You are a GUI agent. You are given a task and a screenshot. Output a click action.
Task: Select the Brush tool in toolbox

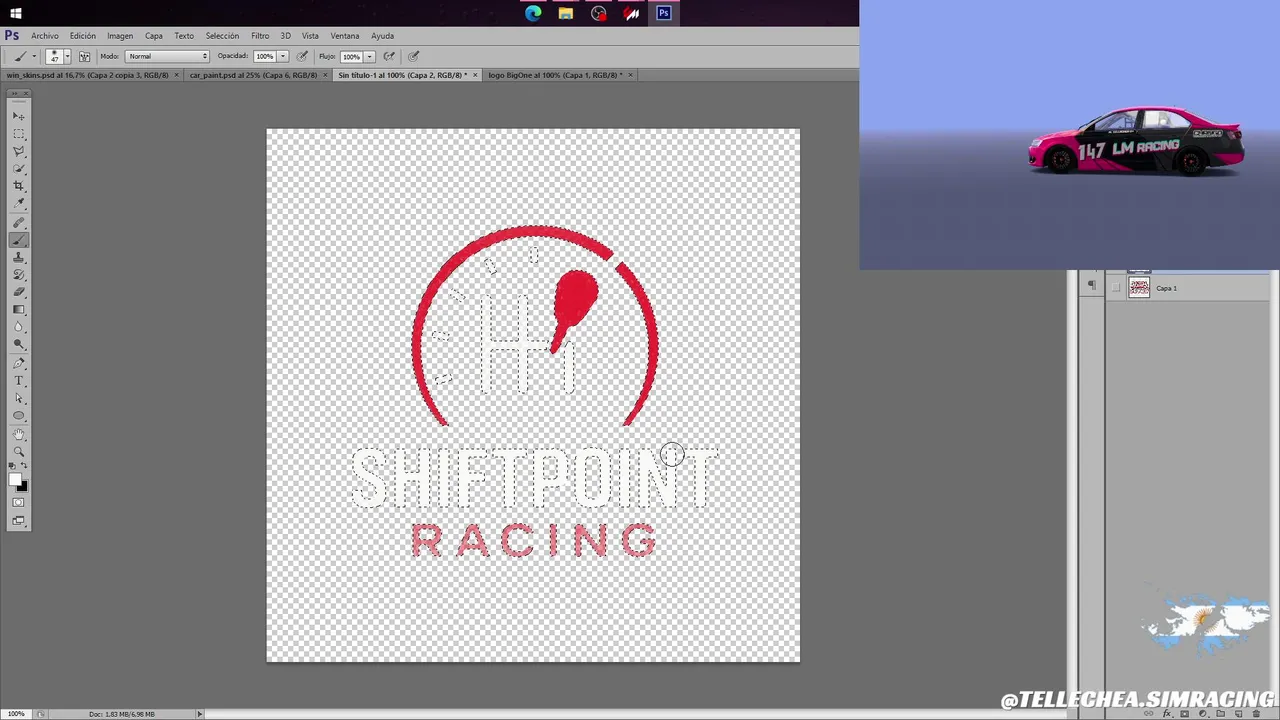(19, 240)
